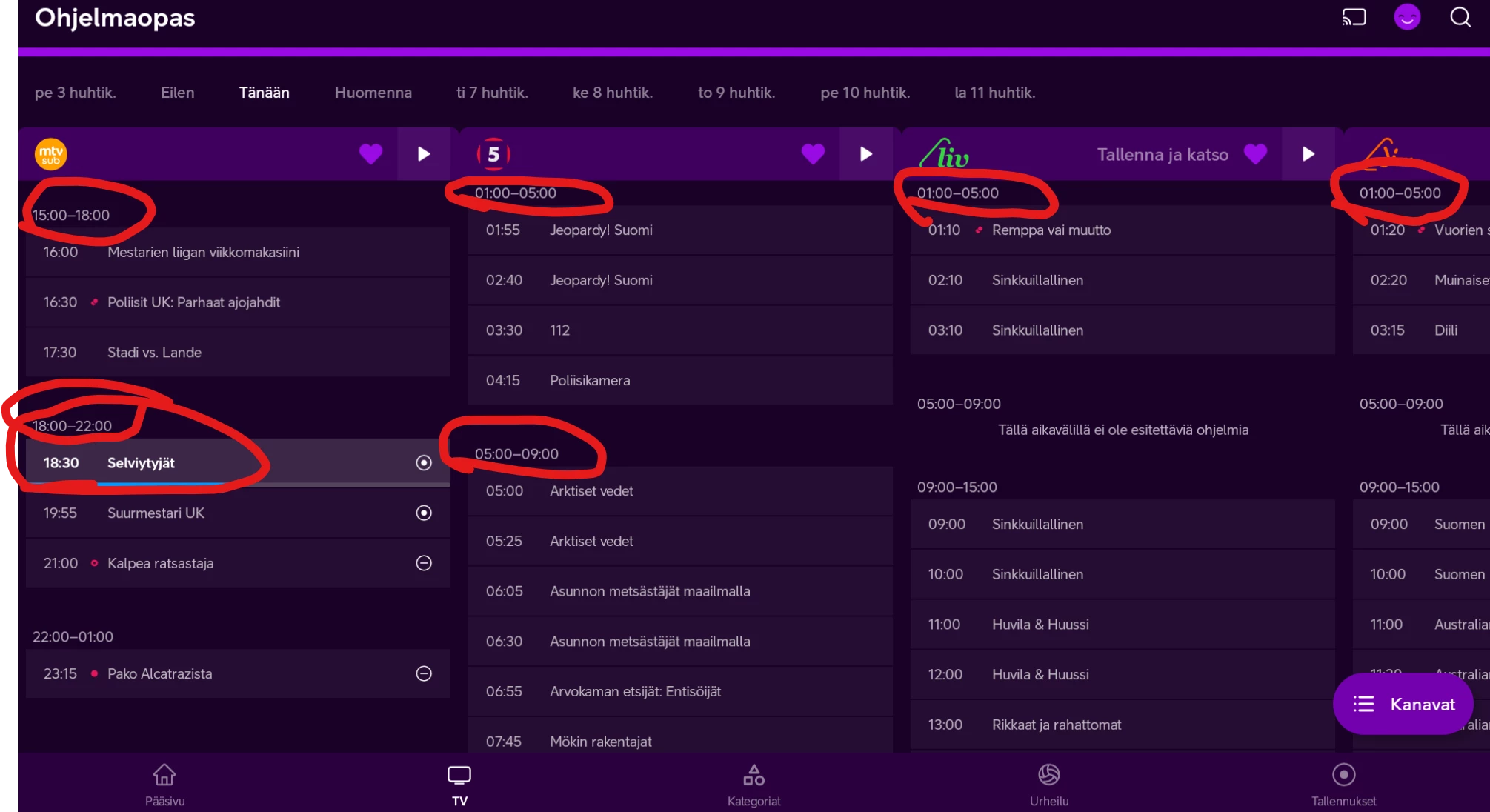Open the purple profile avatar
This screenshot has width=1490, height=812.
(x=1406, y=17)
